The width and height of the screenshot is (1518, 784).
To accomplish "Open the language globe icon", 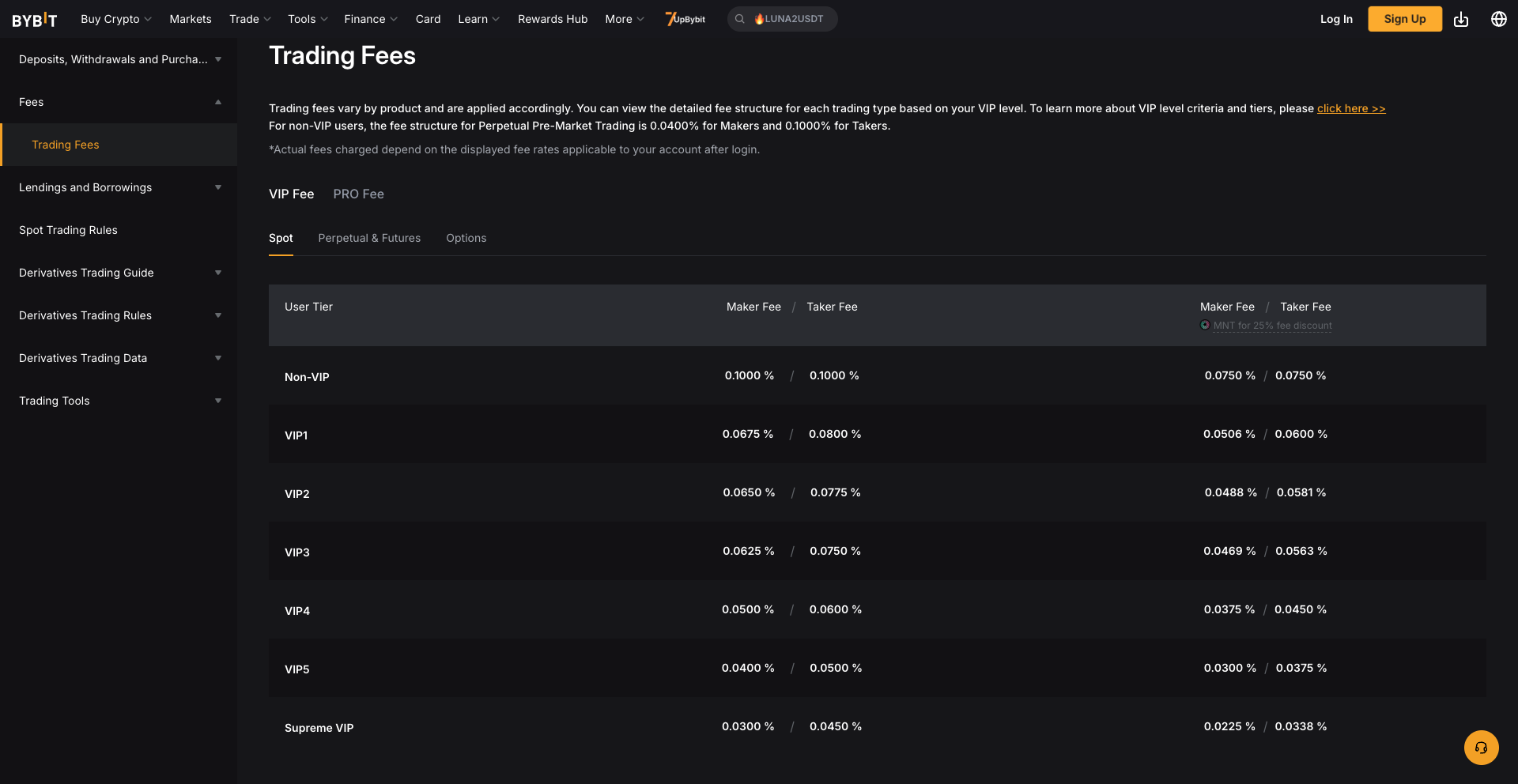I will 1499,19.
